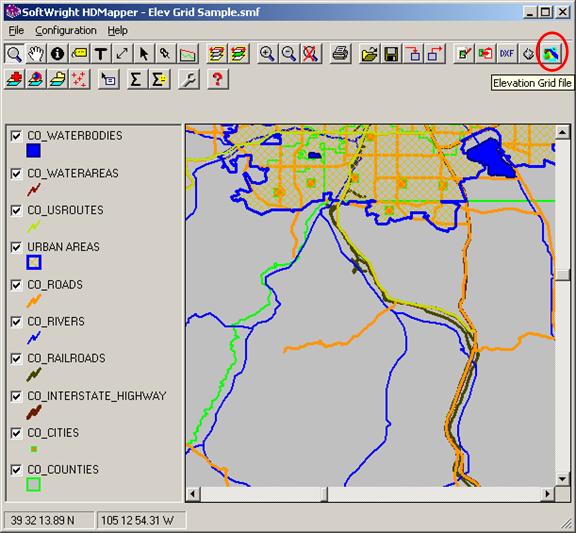Click the pointer with list box icon
Viewport: 576px width, 533px height.
(108, 79)
